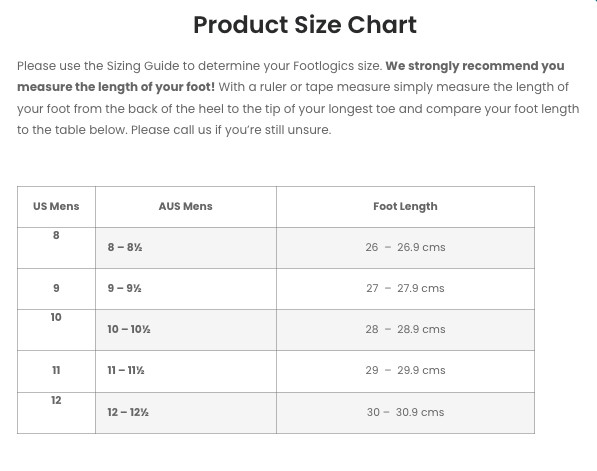Click the 29 – 29.9 cms foot length
597x471 pixels.
click(405, 371)
